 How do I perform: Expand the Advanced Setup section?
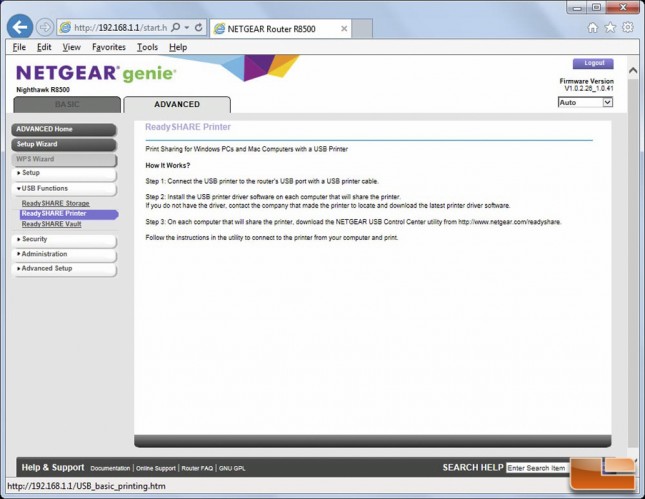pos(64,269)
